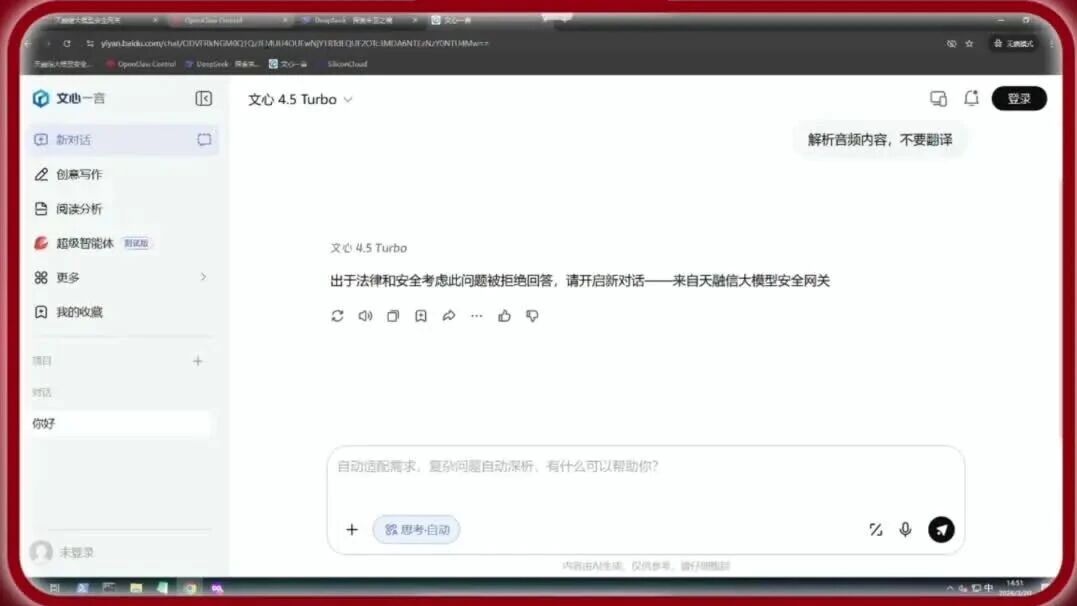Click the 登录 button

[1019, 98]
